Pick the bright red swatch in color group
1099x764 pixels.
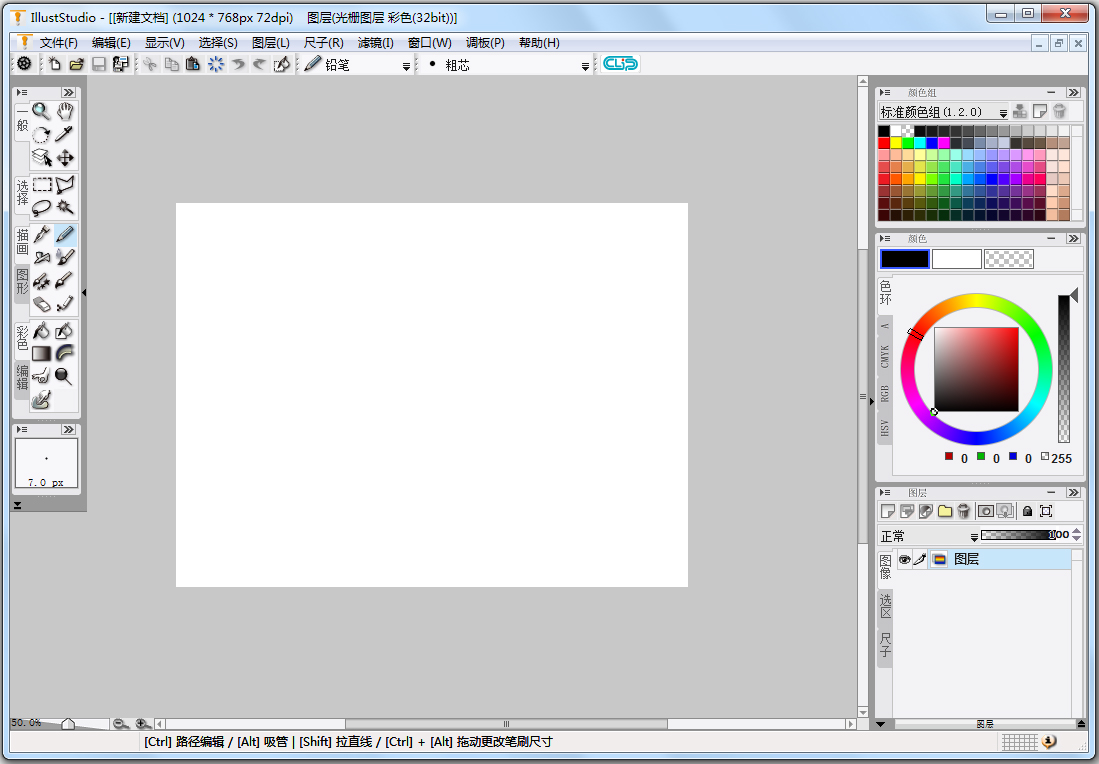click(x=884, y=143)
